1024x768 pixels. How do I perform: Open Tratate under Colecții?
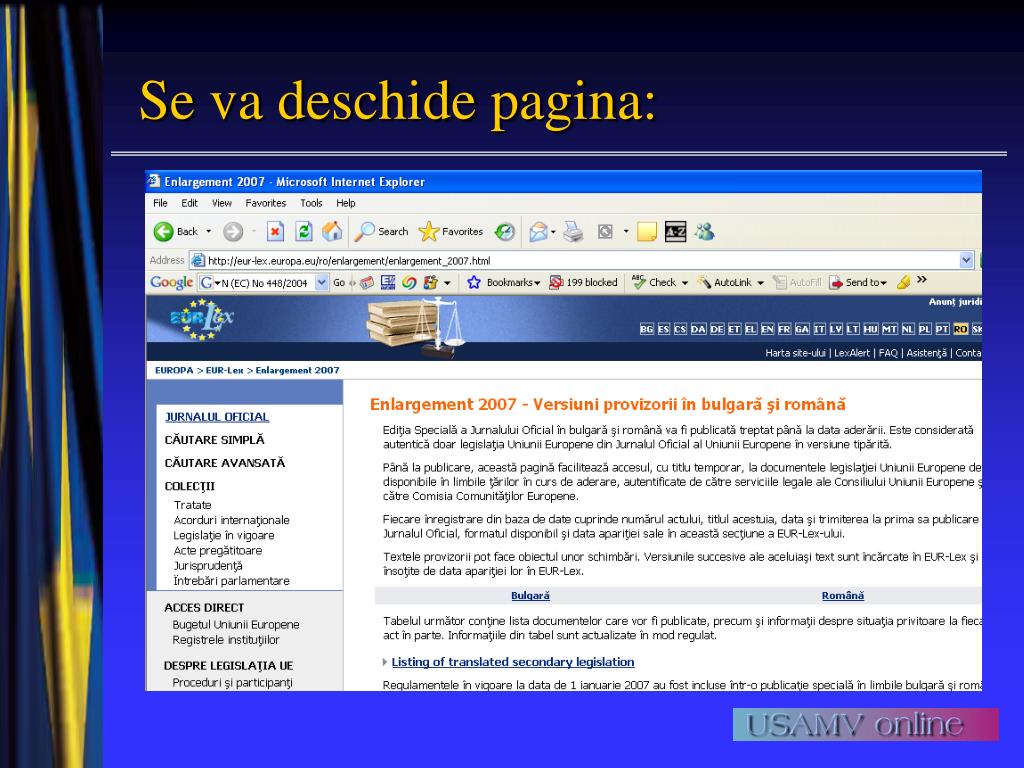[193, 505]
